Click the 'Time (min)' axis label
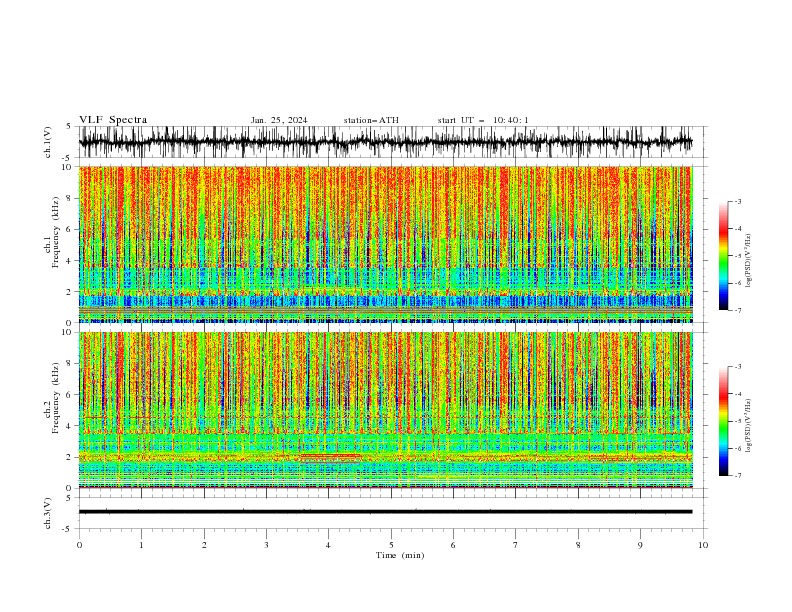 point(400,555)
